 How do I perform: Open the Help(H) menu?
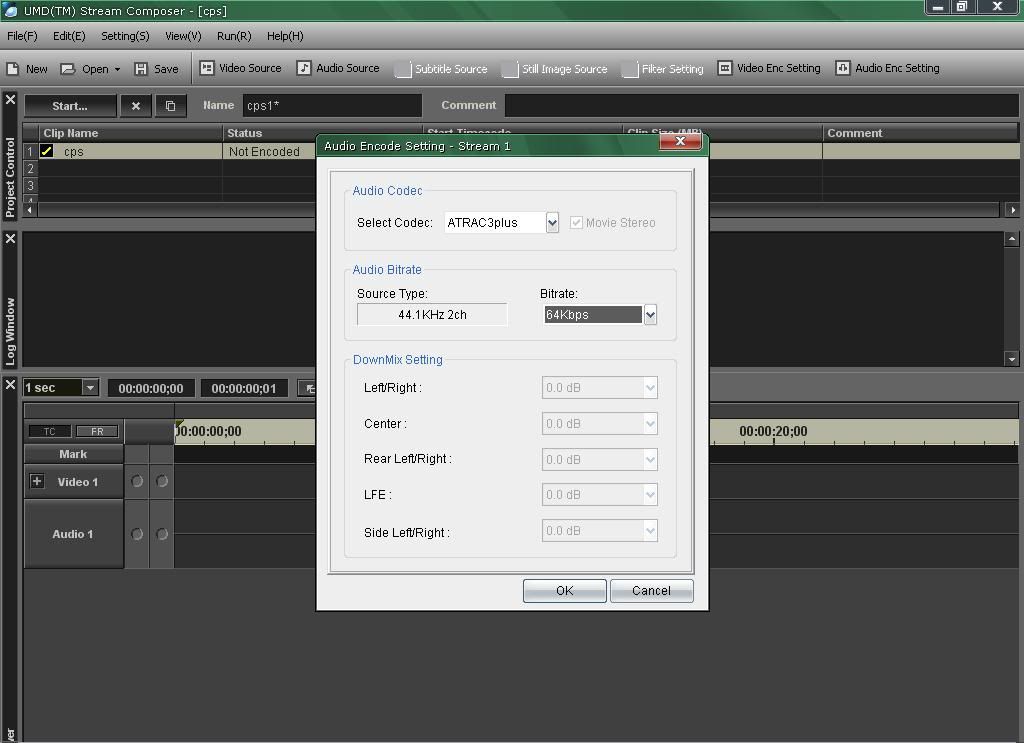tap(285, 36)
